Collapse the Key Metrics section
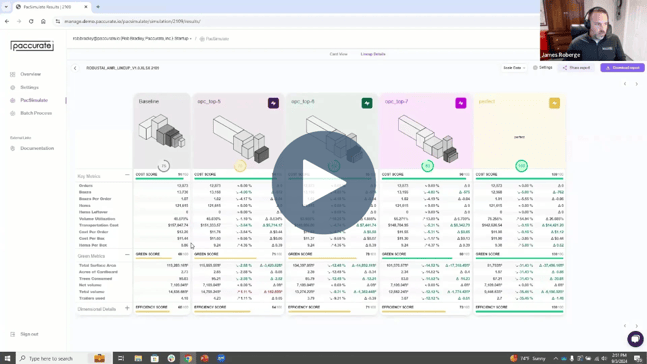The height and width of the screenshot is (364, 647). click(127, 175)
